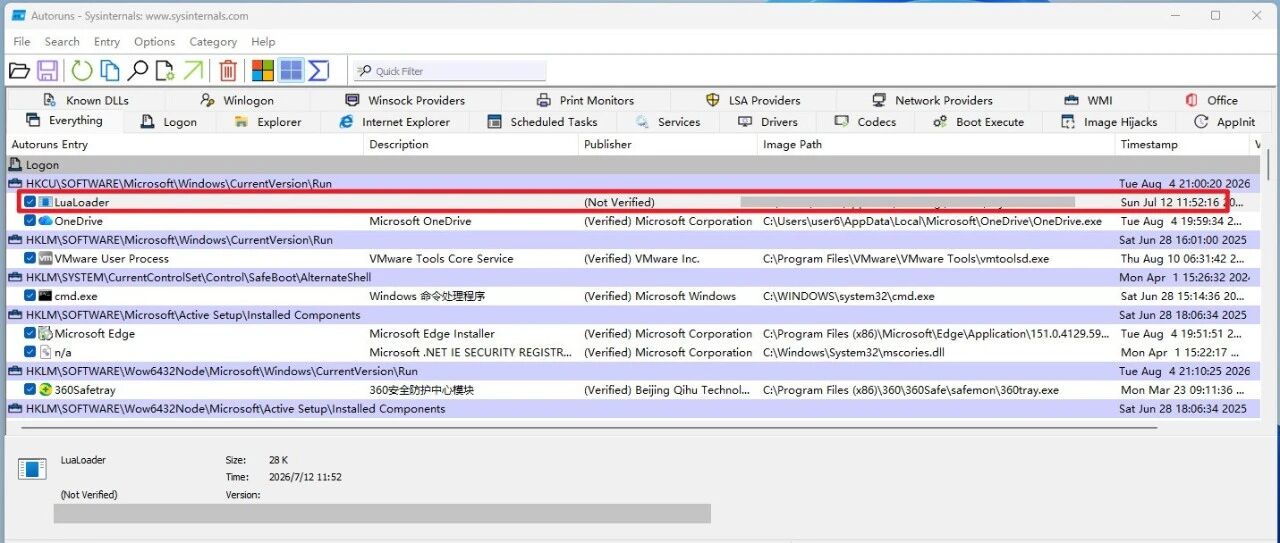Click the n/a entry file icon
The image size is (1280, 543).
coord(45,352)
